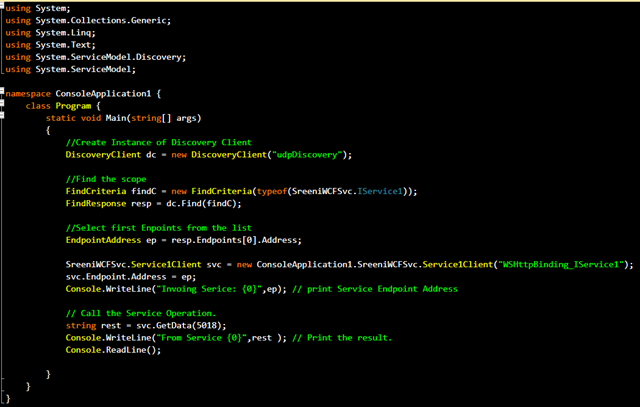
Task: Select the "WSHttpBinding_IService1" string literal
Action: (x=561, y=265)
